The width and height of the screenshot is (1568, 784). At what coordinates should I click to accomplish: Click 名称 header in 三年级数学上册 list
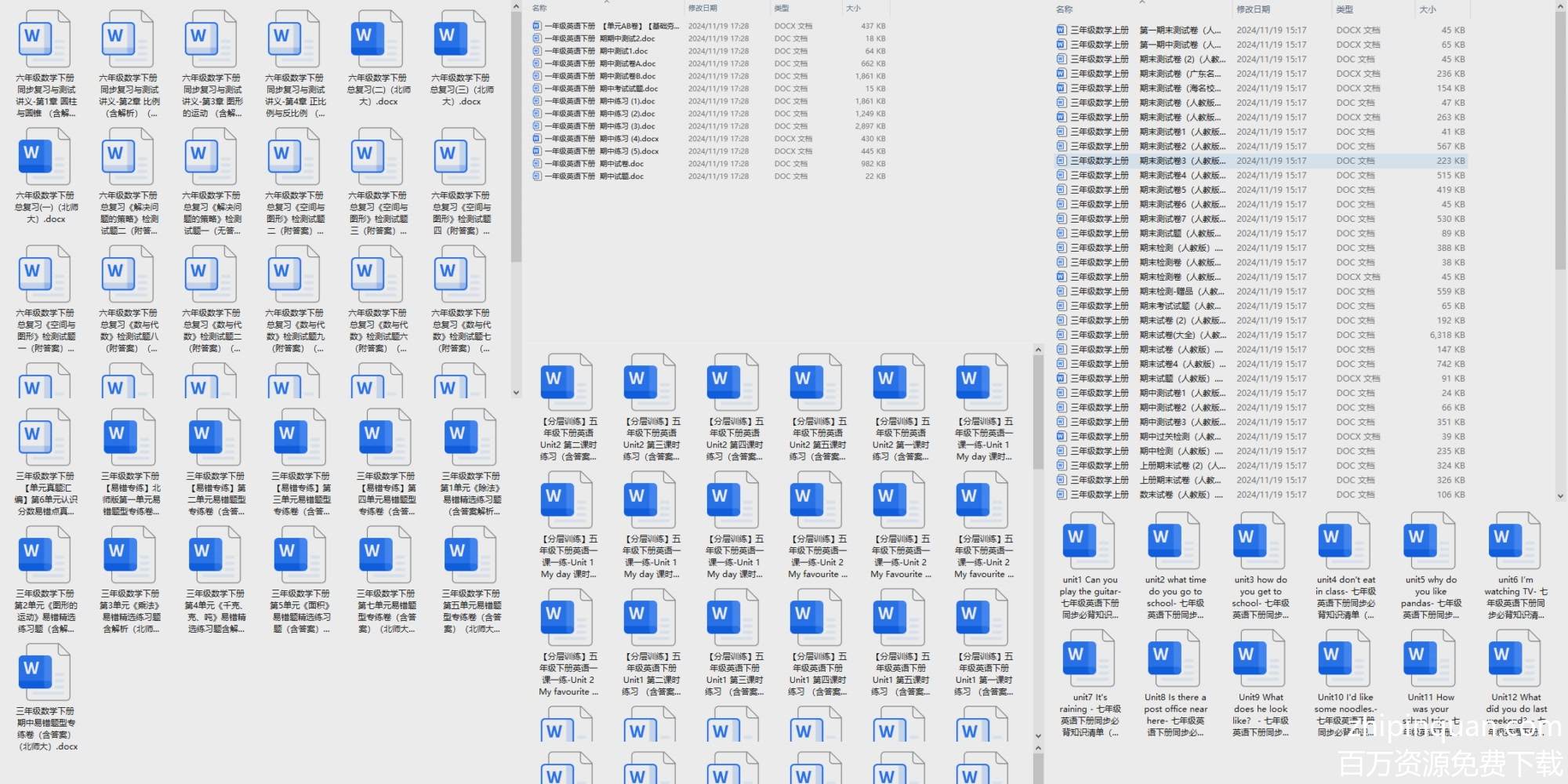[1064, 9]
